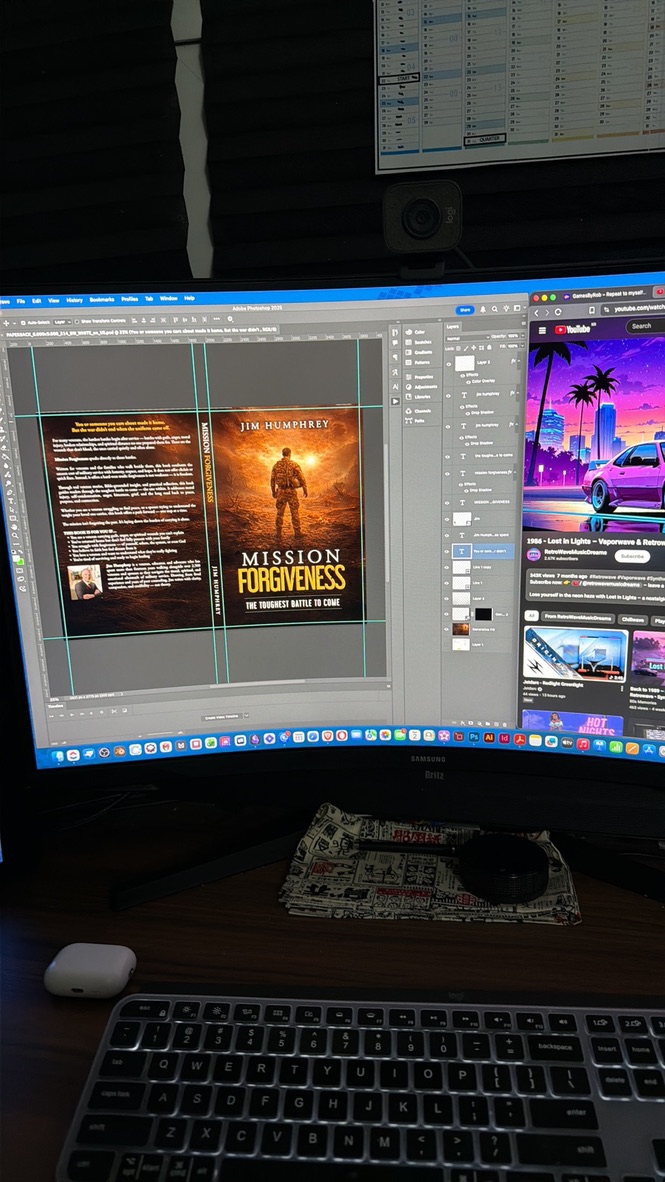The image size is (665, 1182).
Task: Open the Swatches panel icon
Action: pyautogui.click(x=408, y=341)
